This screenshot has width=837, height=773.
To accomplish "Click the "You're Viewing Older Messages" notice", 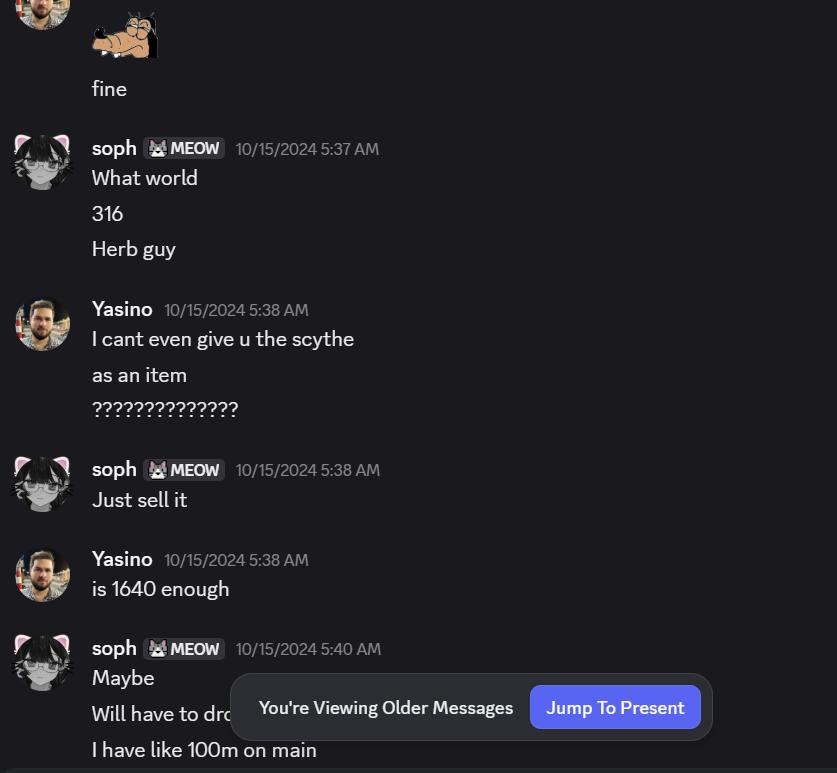I will (385, 708).
